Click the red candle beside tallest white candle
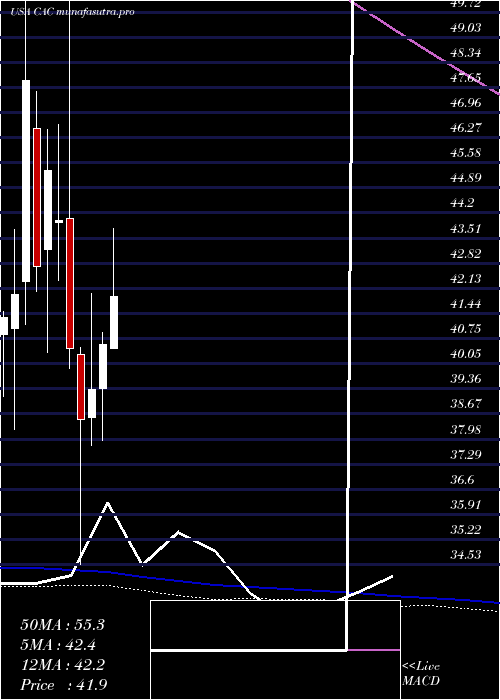 click(37, 197)
